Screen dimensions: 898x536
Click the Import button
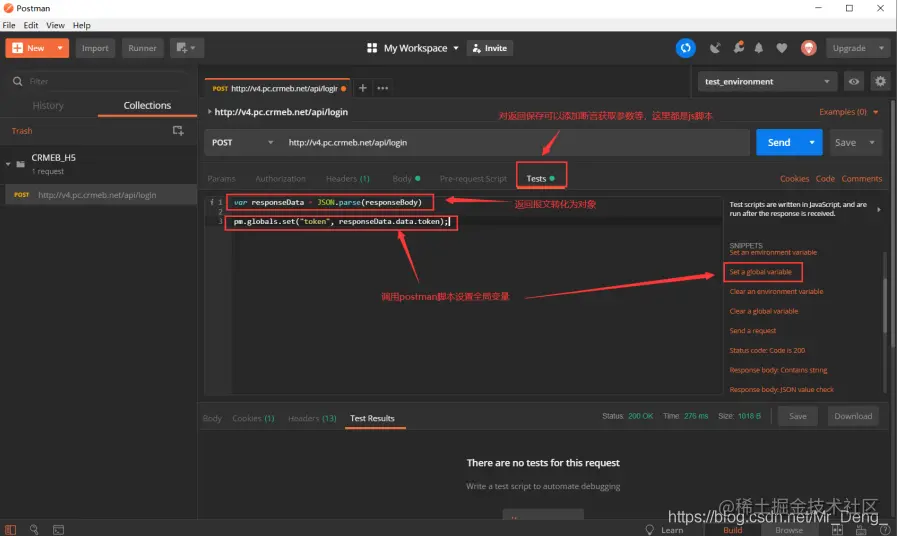(95, 48)
